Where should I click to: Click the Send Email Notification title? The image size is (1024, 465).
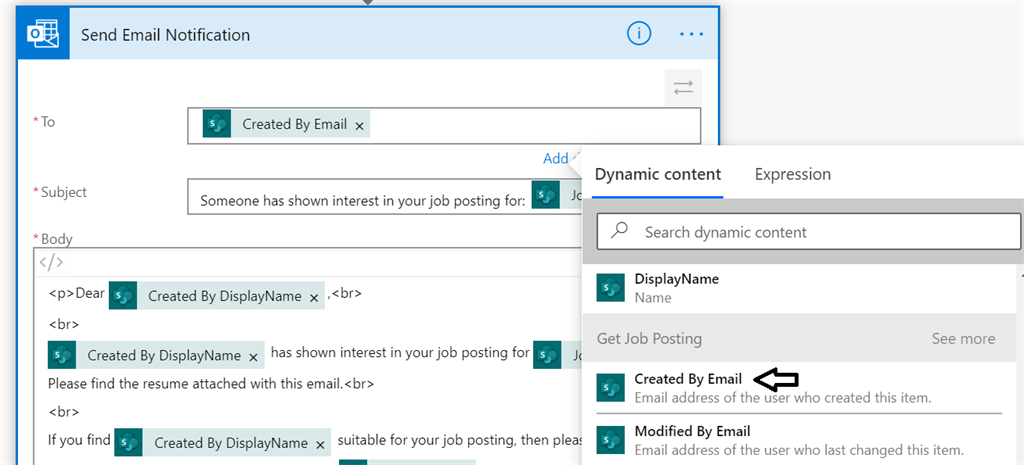tap(165, 35)
